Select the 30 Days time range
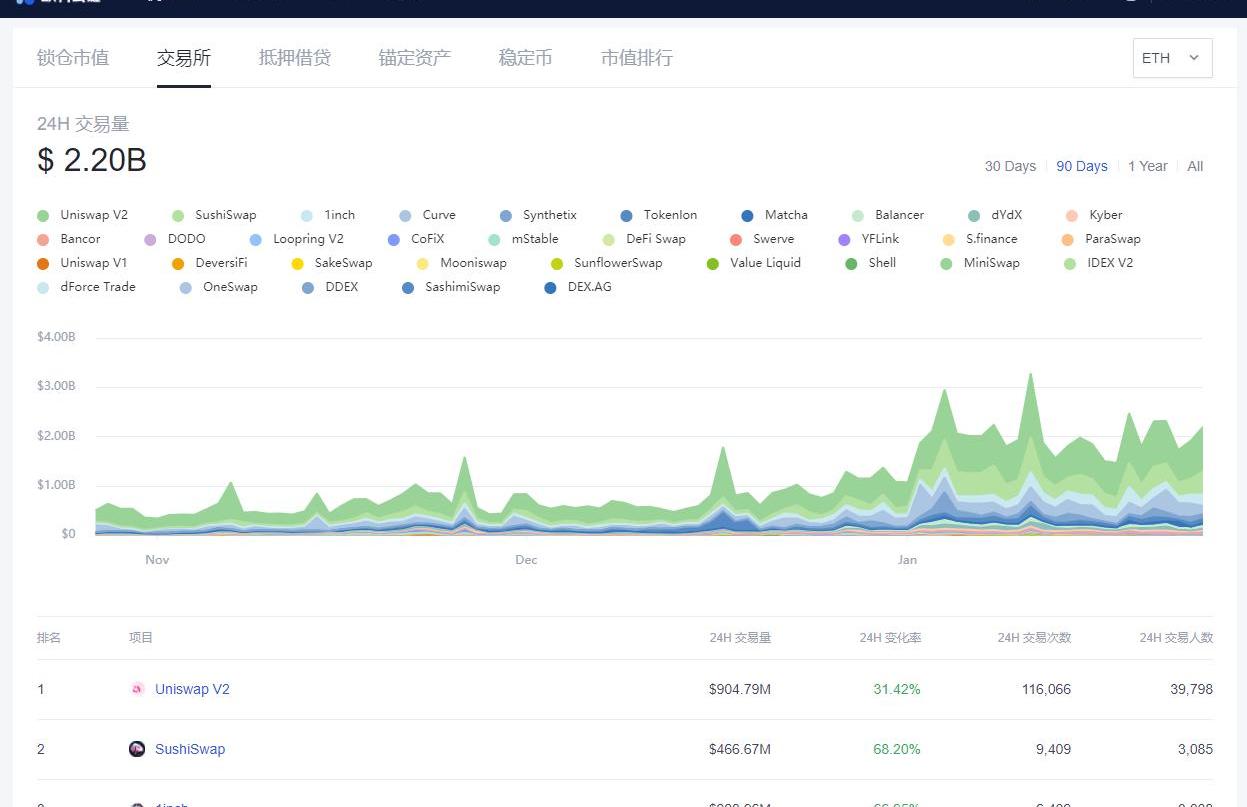 pyautogui.click(x=1010, y=166)
